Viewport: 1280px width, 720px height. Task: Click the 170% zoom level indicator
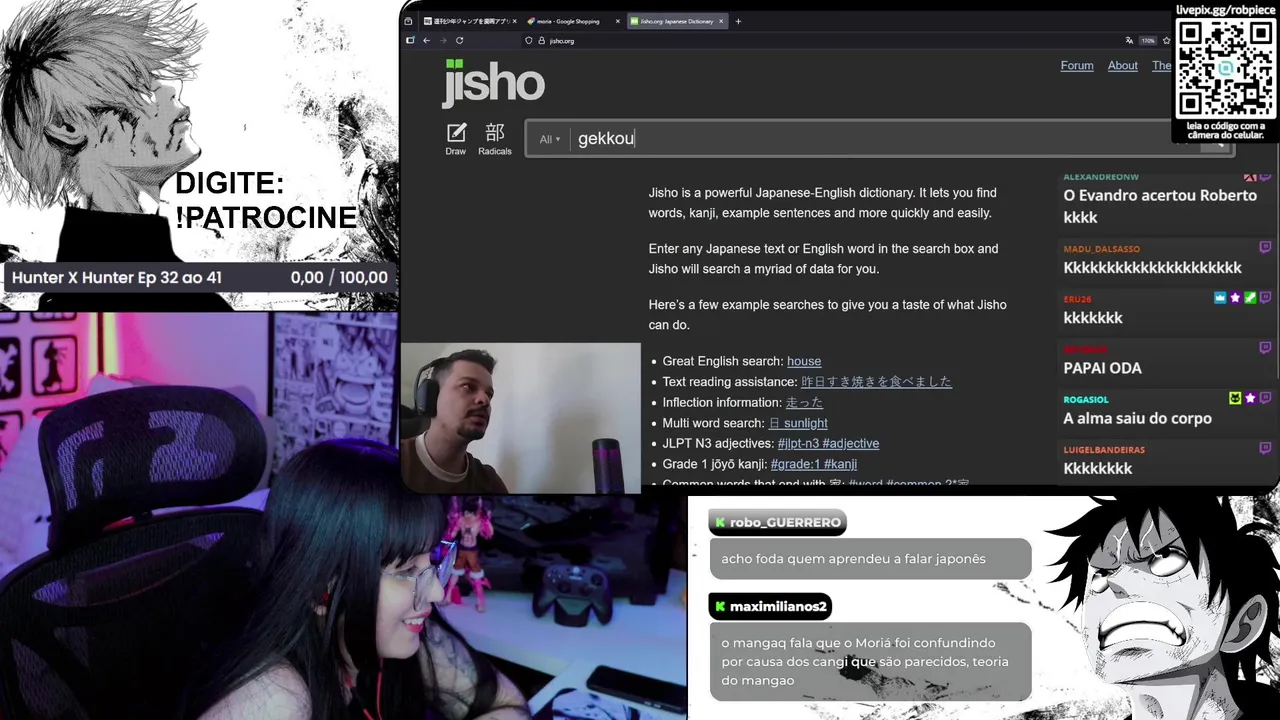(1148, 41)
